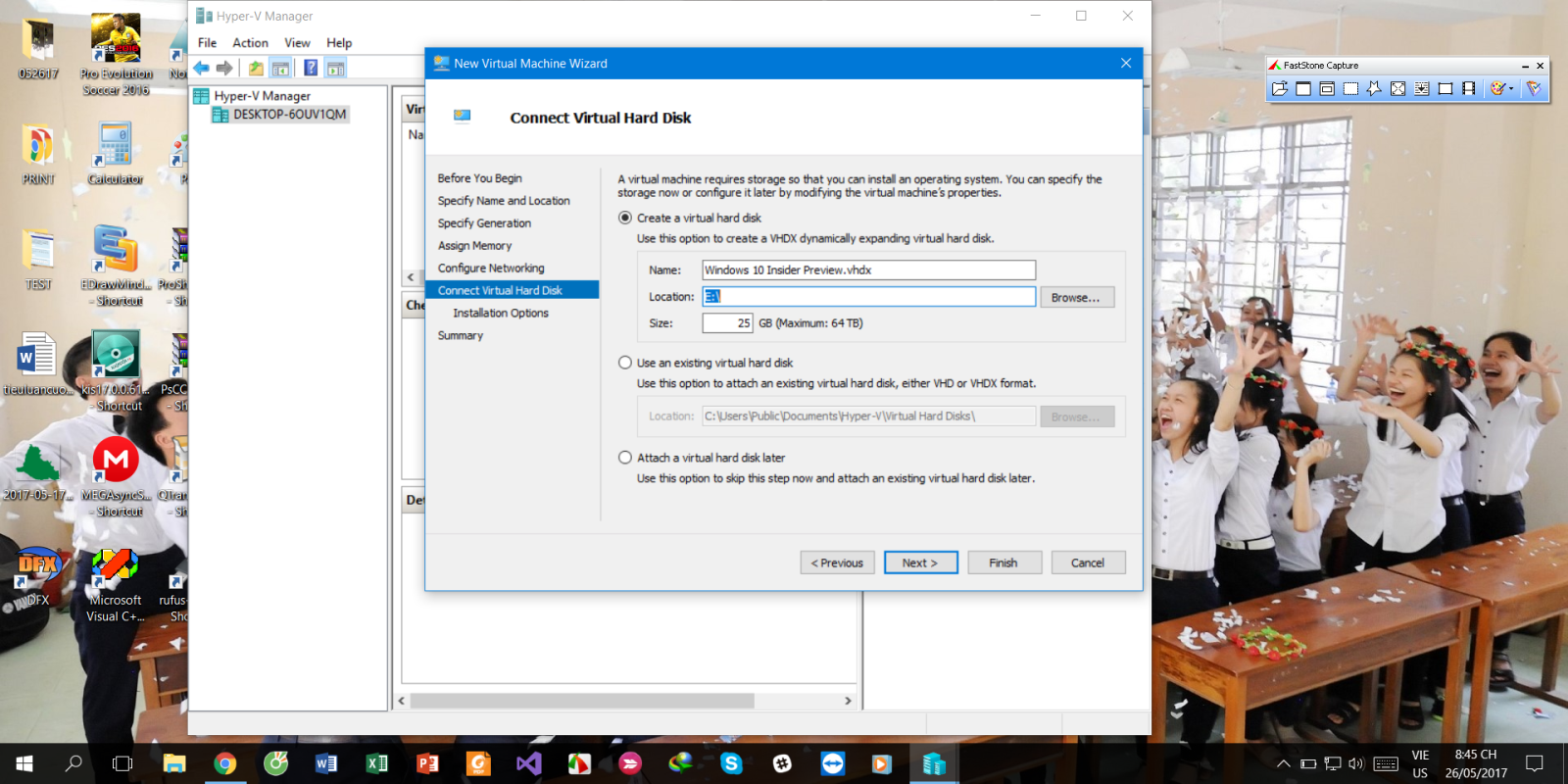Go to Assign Memory step
The width and height of the screenshot is (1568, 784).
pos(474,246)
